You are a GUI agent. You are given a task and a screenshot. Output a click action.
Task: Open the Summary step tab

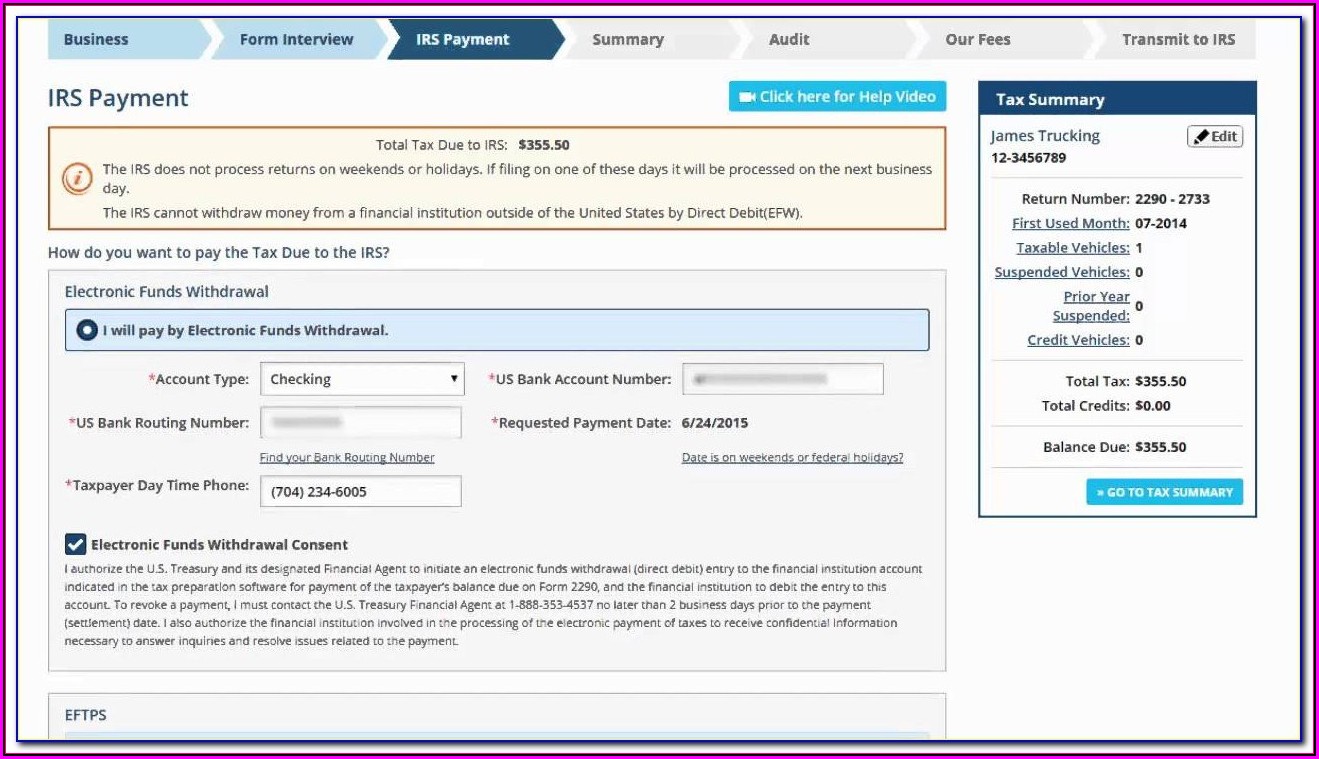627,40
